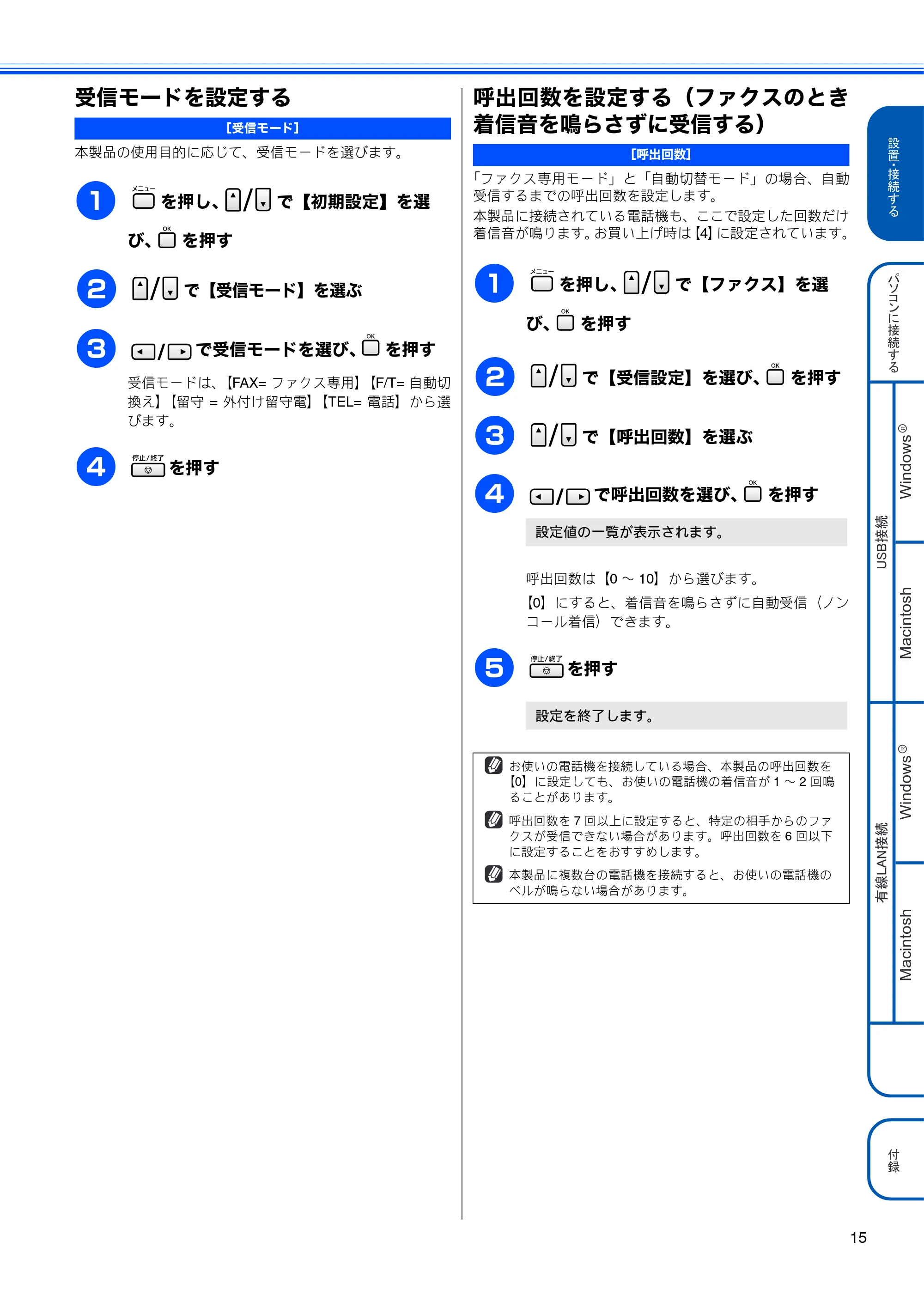Click the left-arrow key icon before で呼出回数を選び
This screenshot has width=924, height=1308.
point(541,497)
